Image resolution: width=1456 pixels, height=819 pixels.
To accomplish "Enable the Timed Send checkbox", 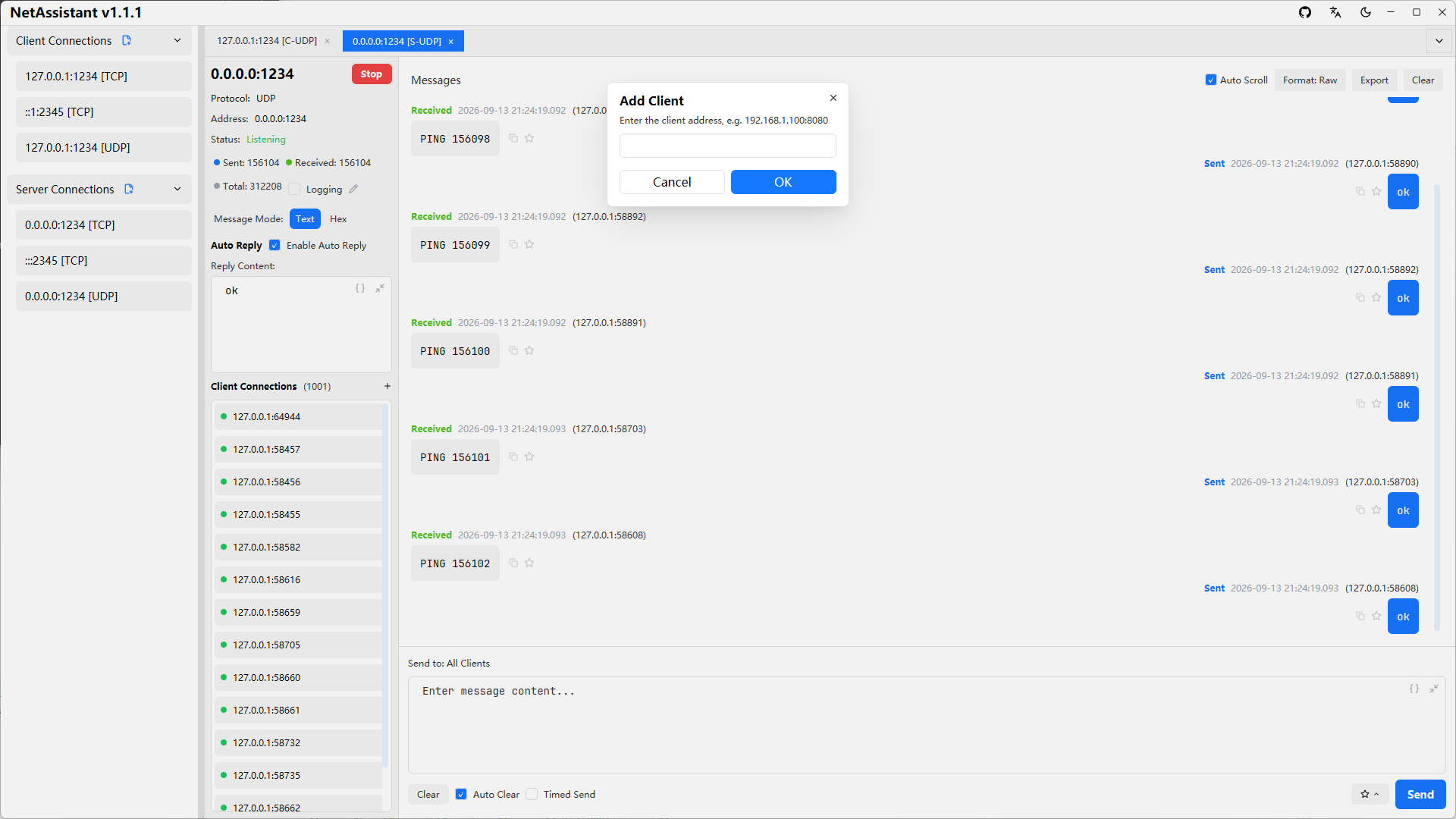I will click(x=532, y=794).
